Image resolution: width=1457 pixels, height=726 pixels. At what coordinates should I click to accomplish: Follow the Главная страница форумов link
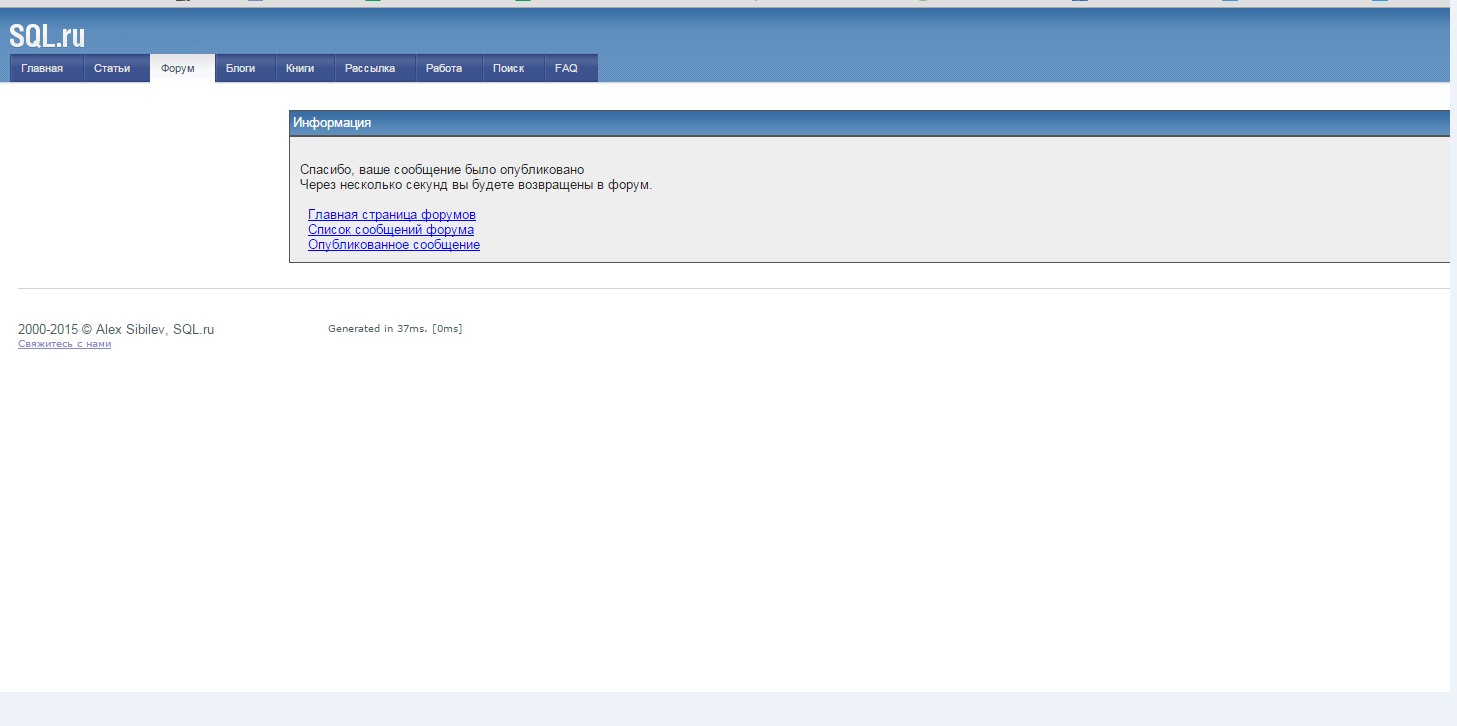coord(392,215)
